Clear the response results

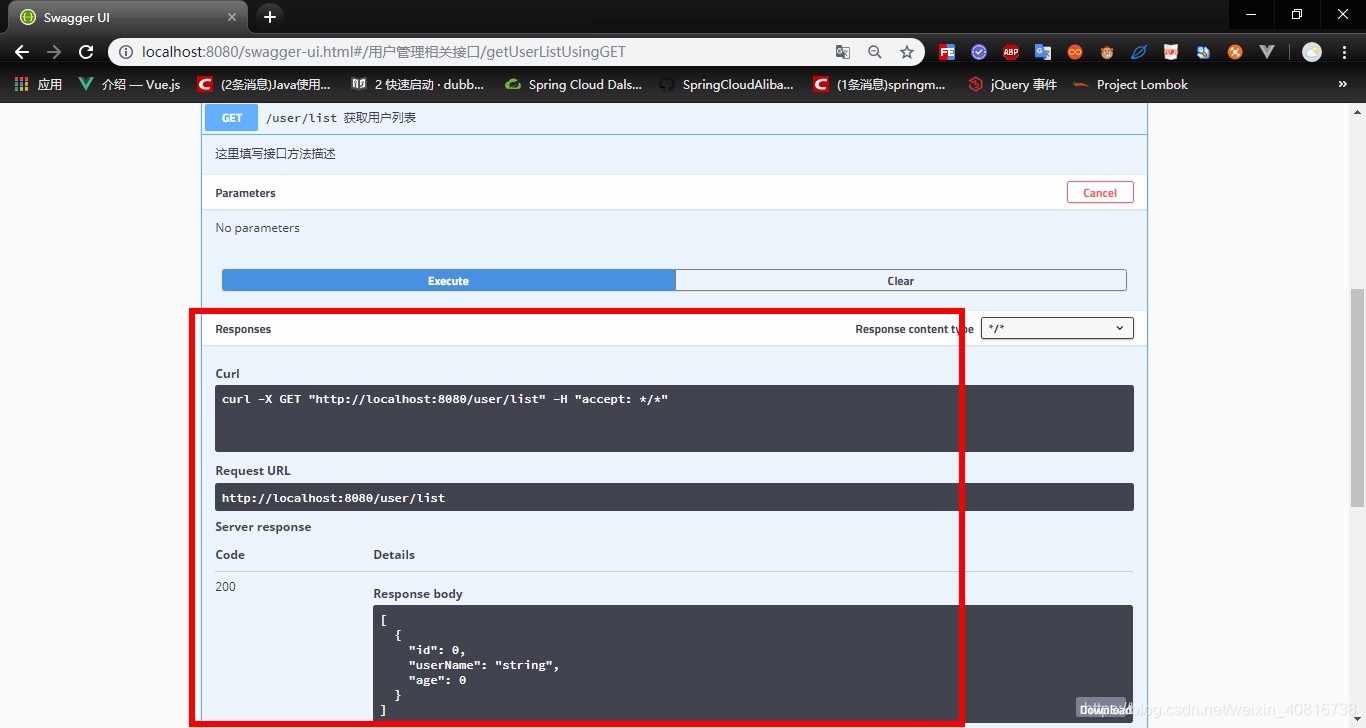point(901,281)
